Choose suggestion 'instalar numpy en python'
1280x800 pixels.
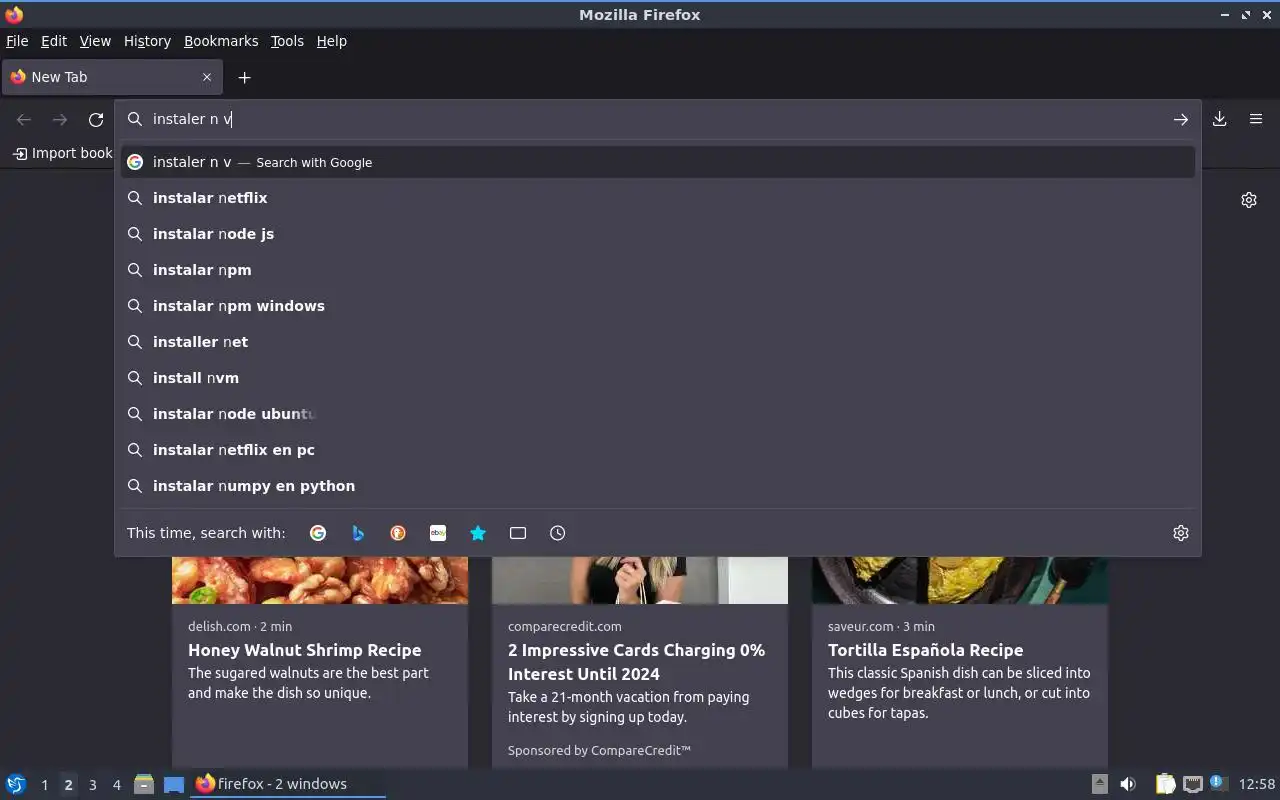(658, 486)
